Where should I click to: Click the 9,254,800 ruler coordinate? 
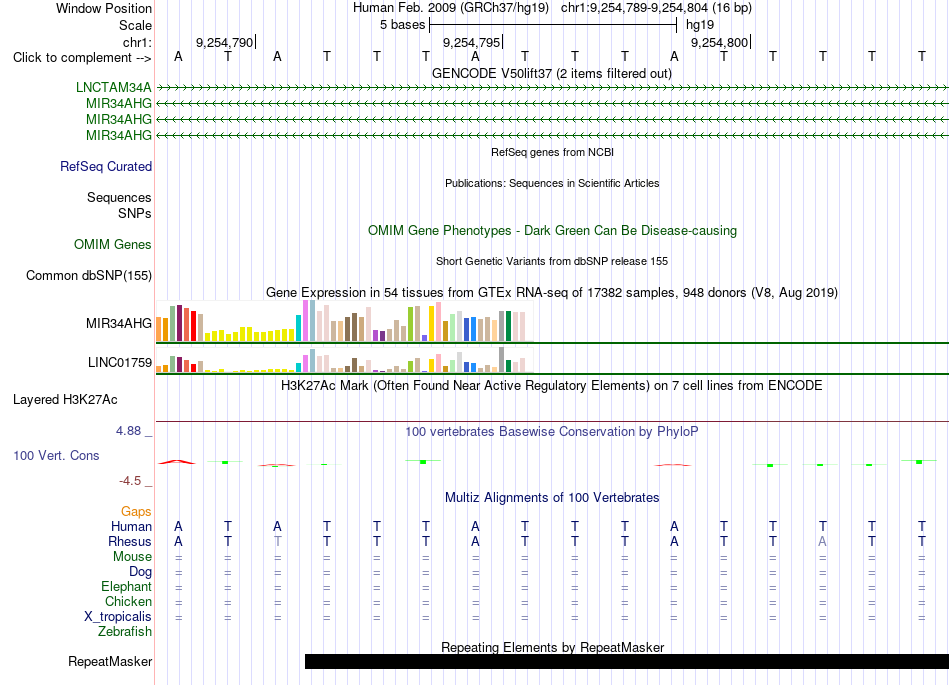click(x=719, y=42)
